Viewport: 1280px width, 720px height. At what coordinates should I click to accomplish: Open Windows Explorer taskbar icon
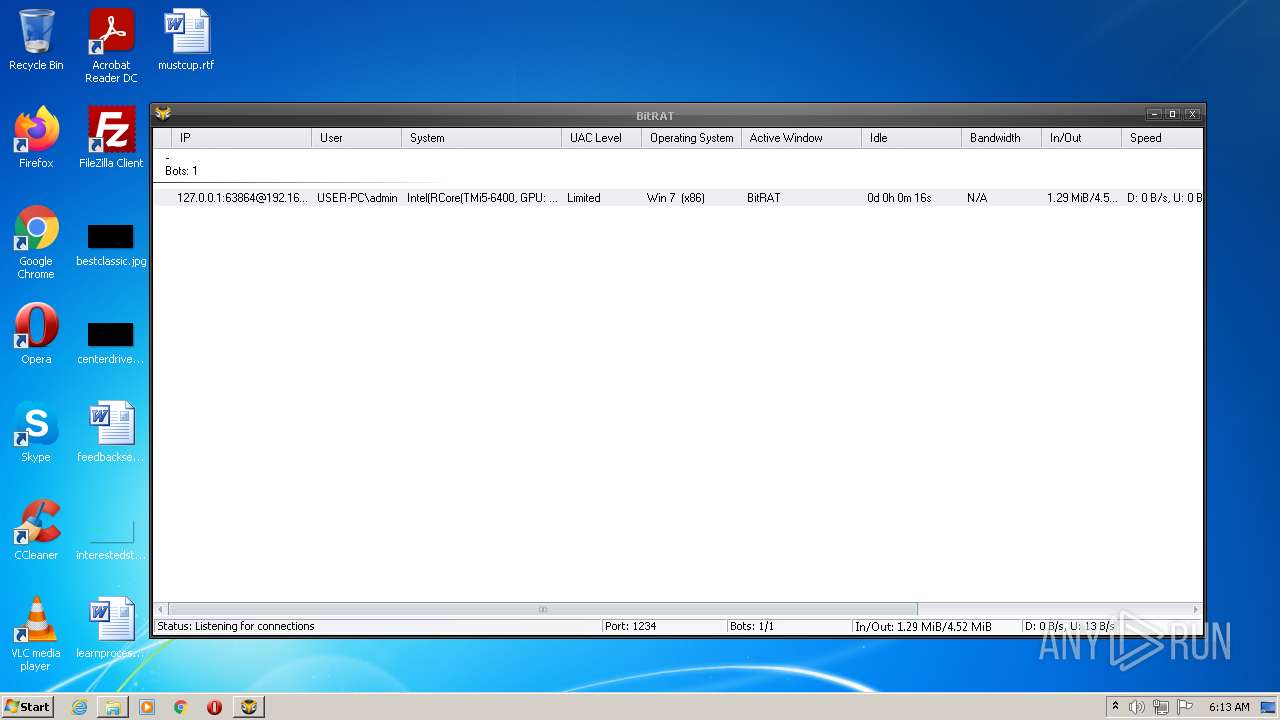[113, 707]
